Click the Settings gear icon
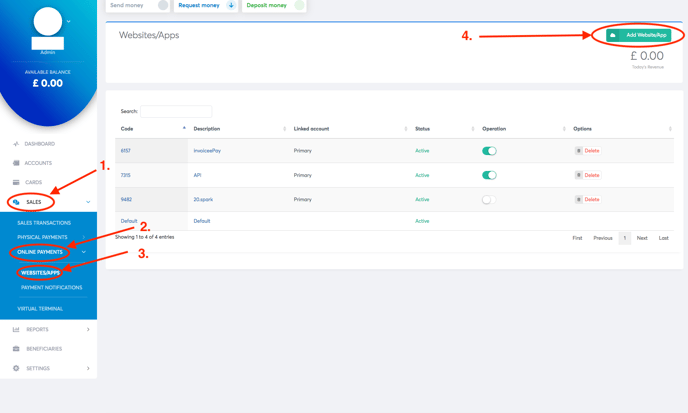 point(16,368)
